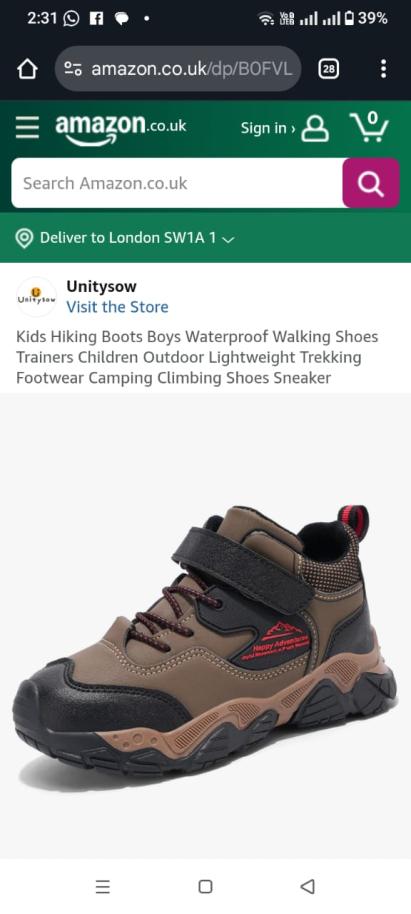Tap the Android back navigation button
This screenshot has width=411, height=914.
click(x=307, y=887)
